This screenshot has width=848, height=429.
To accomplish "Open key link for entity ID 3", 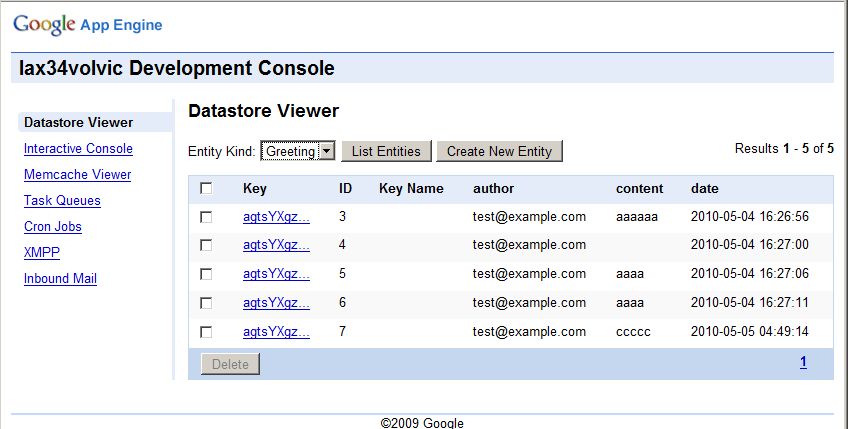I will point(276,217).
